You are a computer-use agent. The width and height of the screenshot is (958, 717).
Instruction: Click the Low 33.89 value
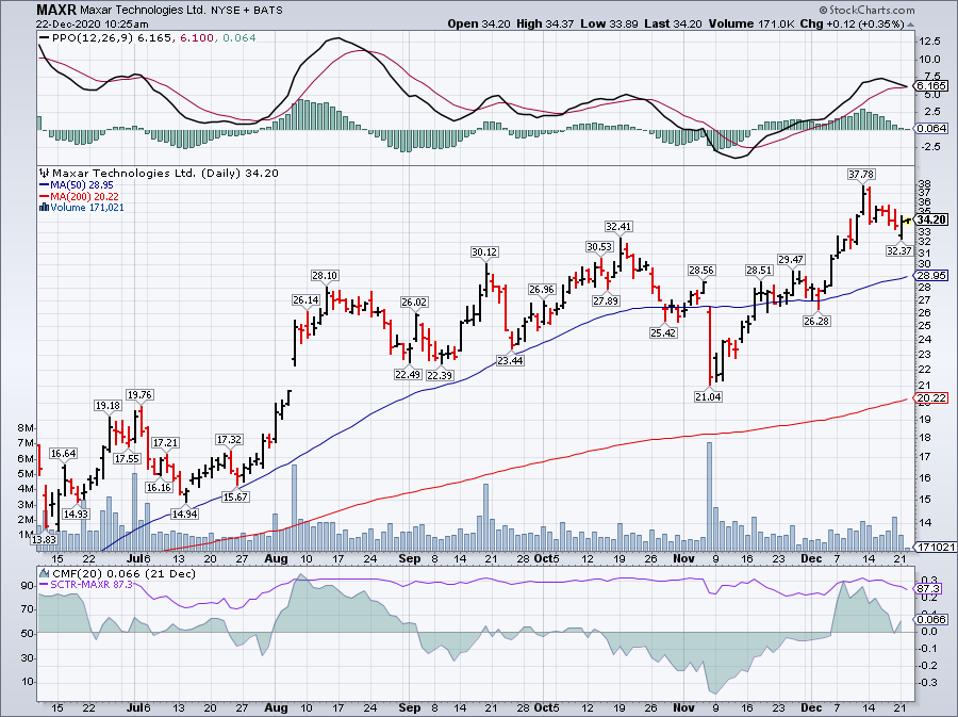(609, 24)
